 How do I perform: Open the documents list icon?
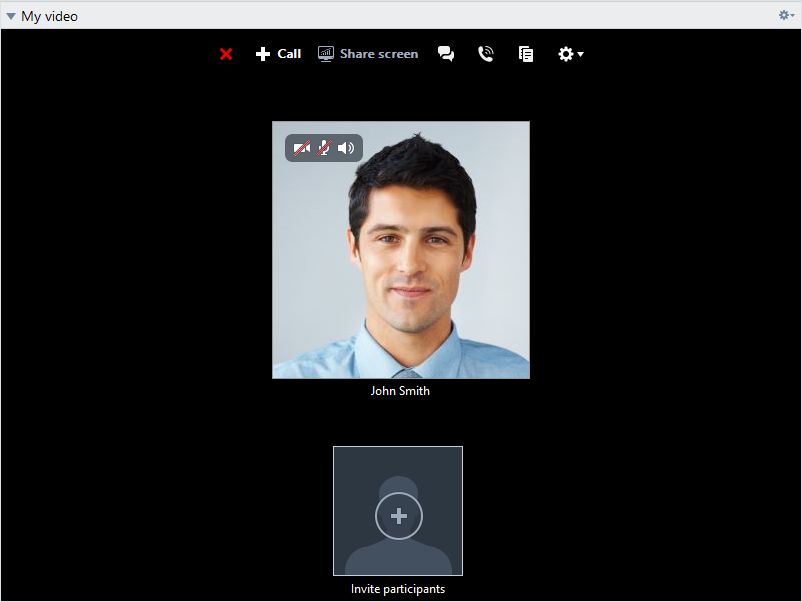click(526, 54)
